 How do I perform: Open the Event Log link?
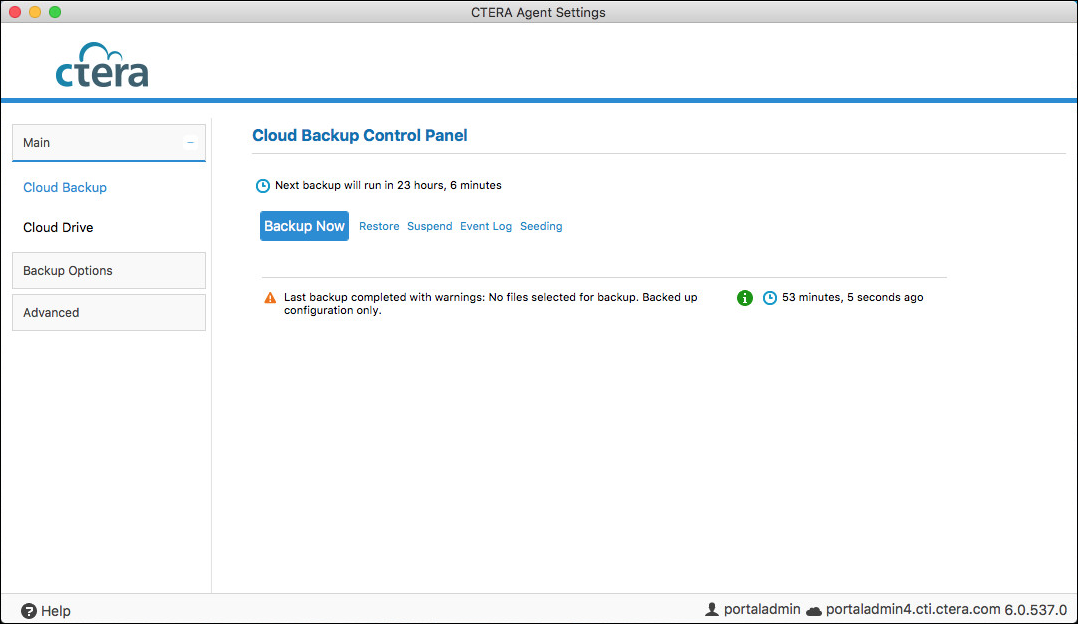pyautogui.click(x=486, y=226)
